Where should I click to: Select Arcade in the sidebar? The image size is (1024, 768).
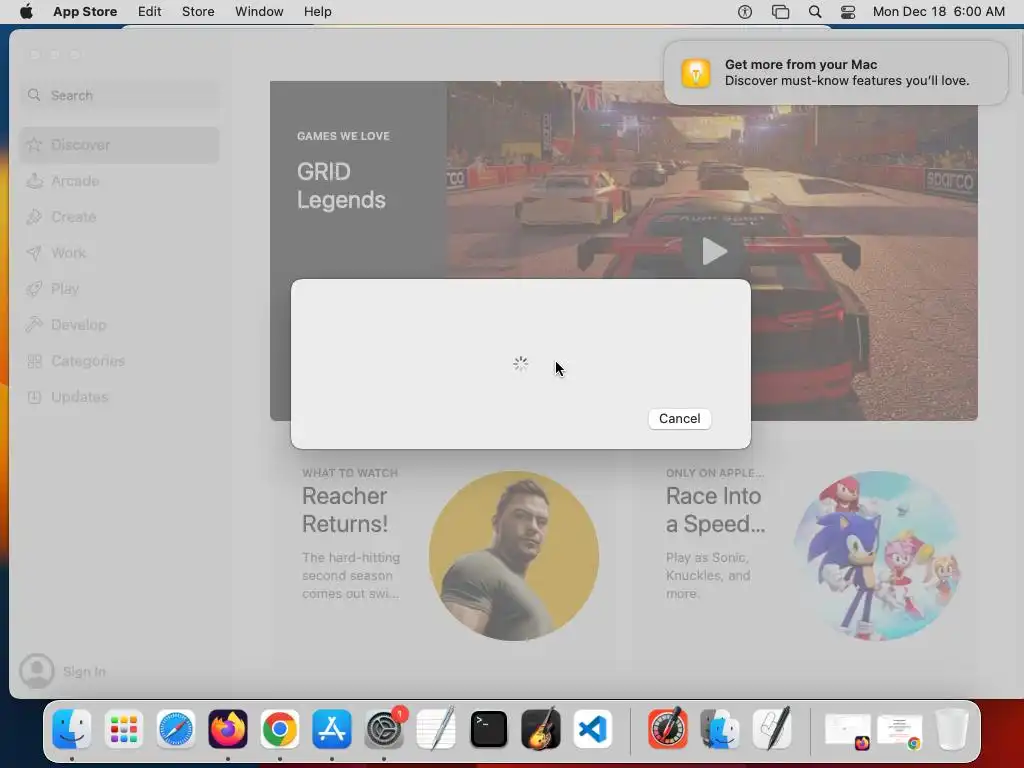coord(120,181)
